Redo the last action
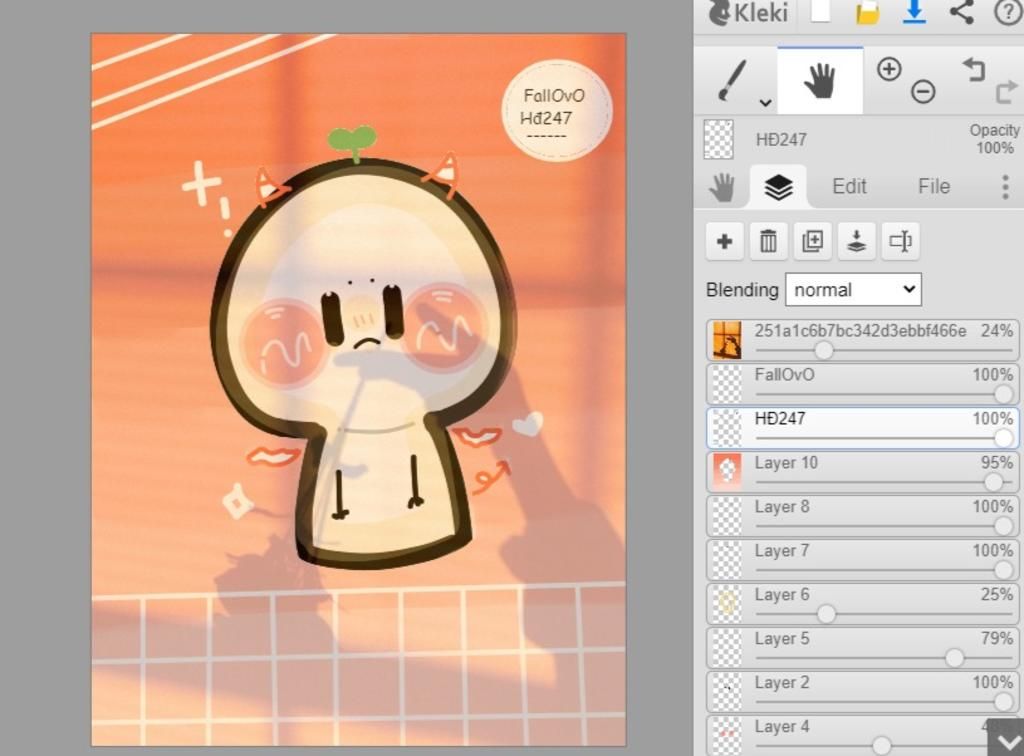 click(x=1006, y=91)
